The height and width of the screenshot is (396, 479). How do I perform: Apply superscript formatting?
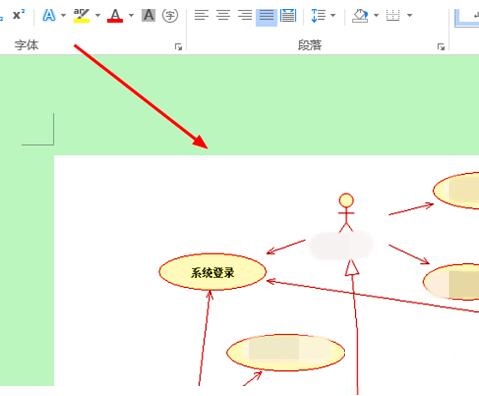(x=19, y=15)
